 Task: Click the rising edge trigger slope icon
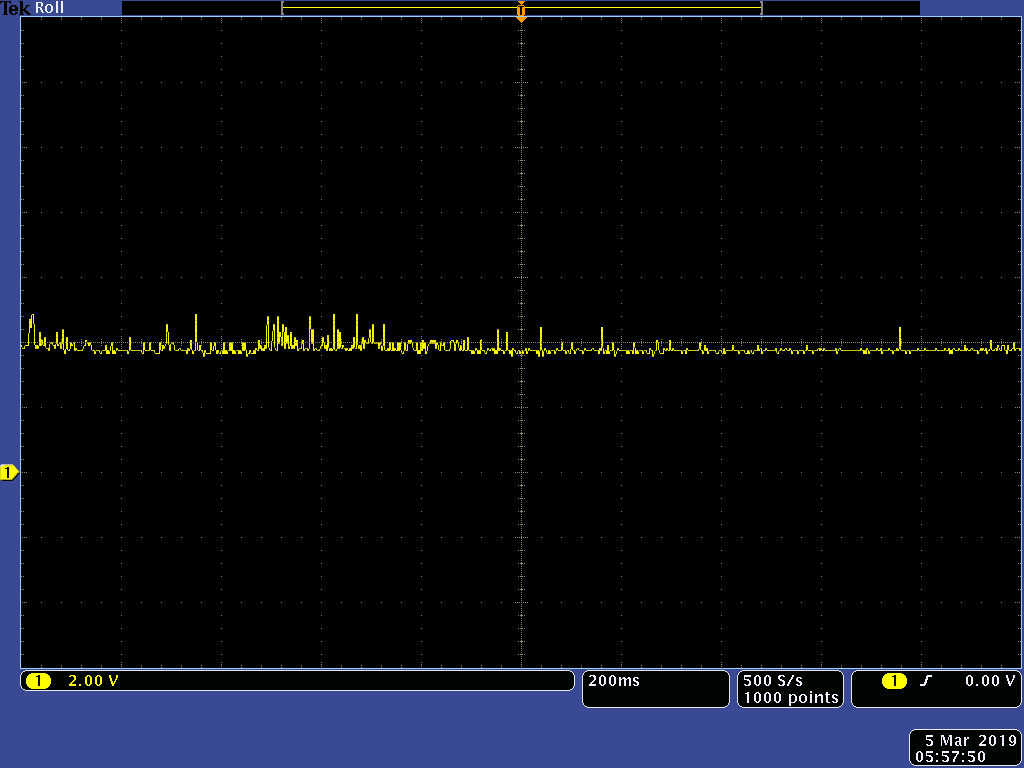tap(925, 681)
